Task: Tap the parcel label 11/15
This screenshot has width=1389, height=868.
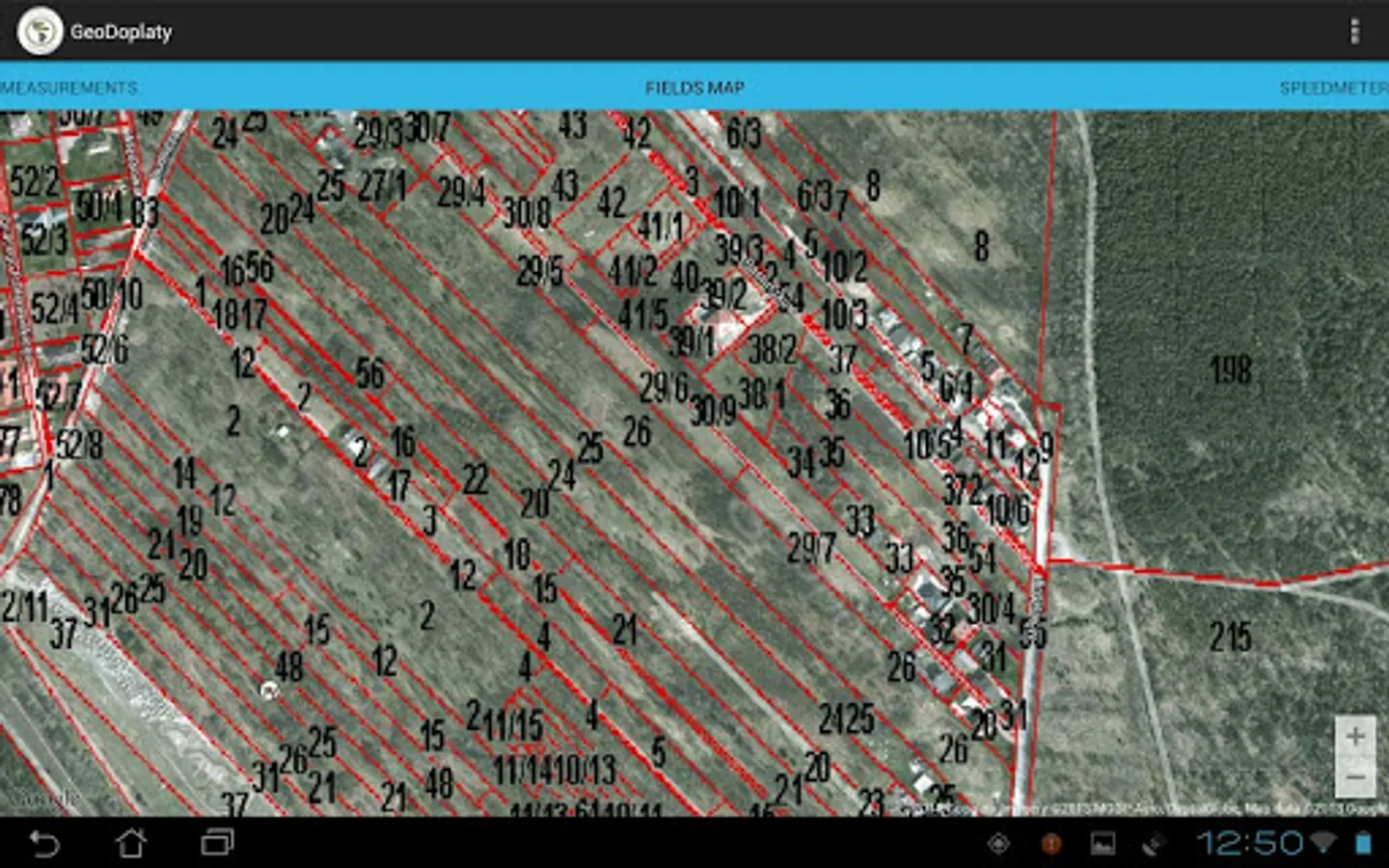Action: point(513,725)
